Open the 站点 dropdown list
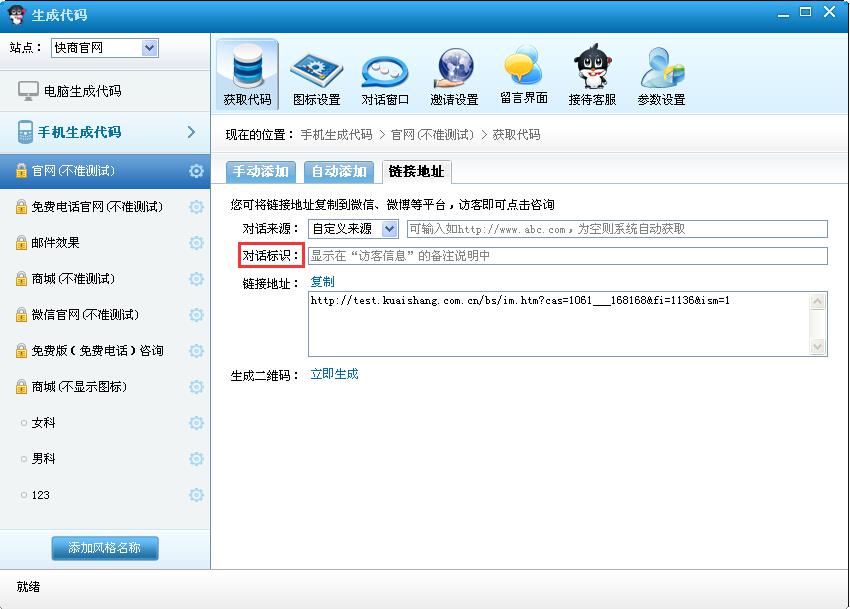 click(x=150, y=48)
